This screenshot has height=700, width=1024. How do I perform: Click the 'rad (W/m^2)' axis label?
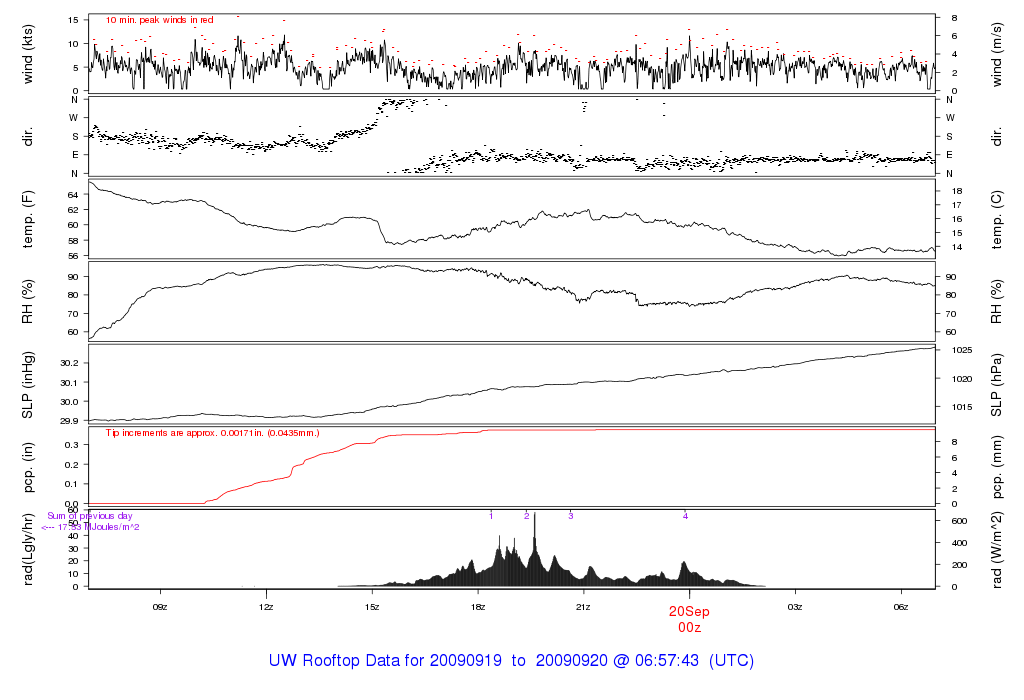997,550
